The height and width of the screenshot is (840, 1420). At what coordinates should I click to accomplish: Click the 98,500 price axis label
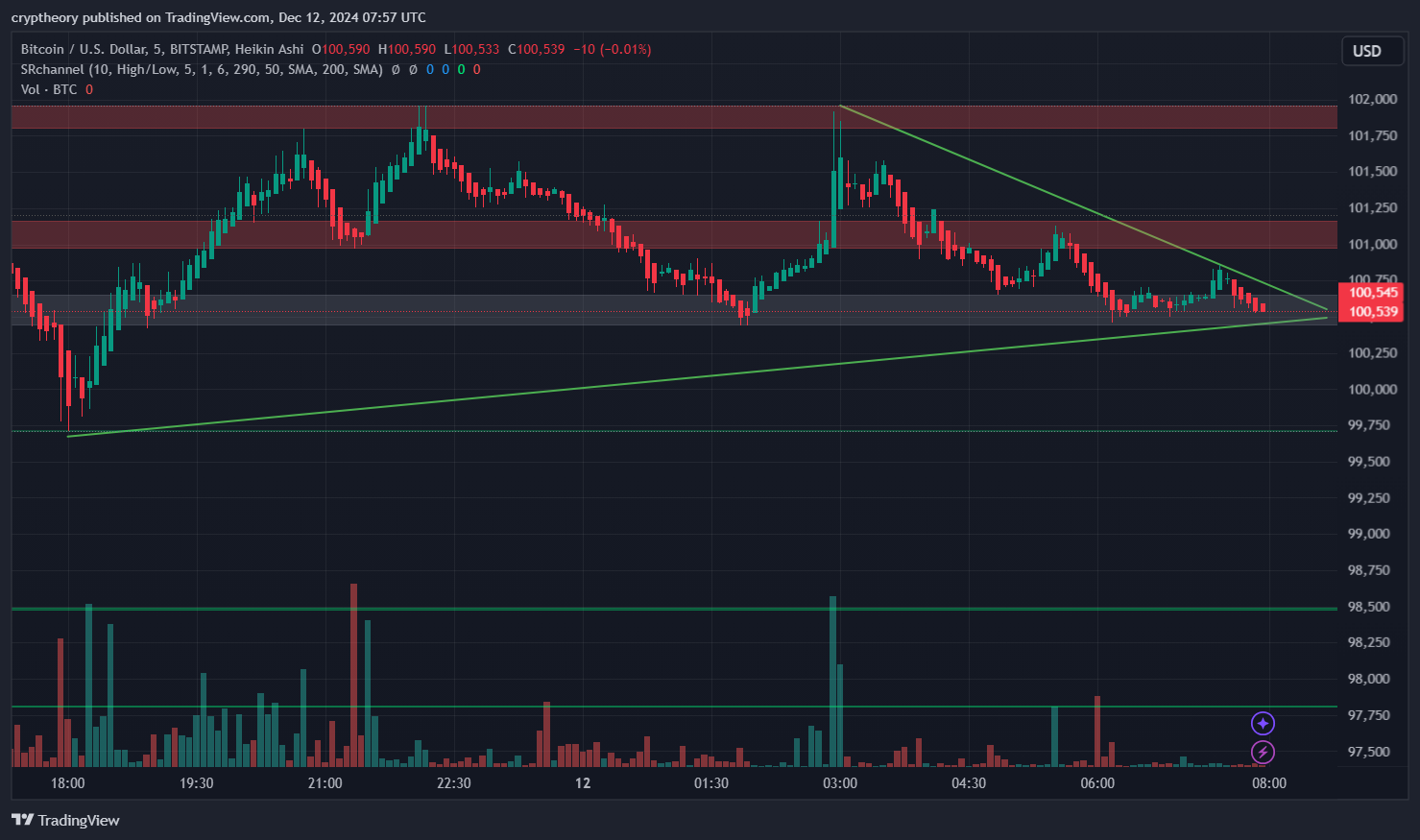point(1369,606)
